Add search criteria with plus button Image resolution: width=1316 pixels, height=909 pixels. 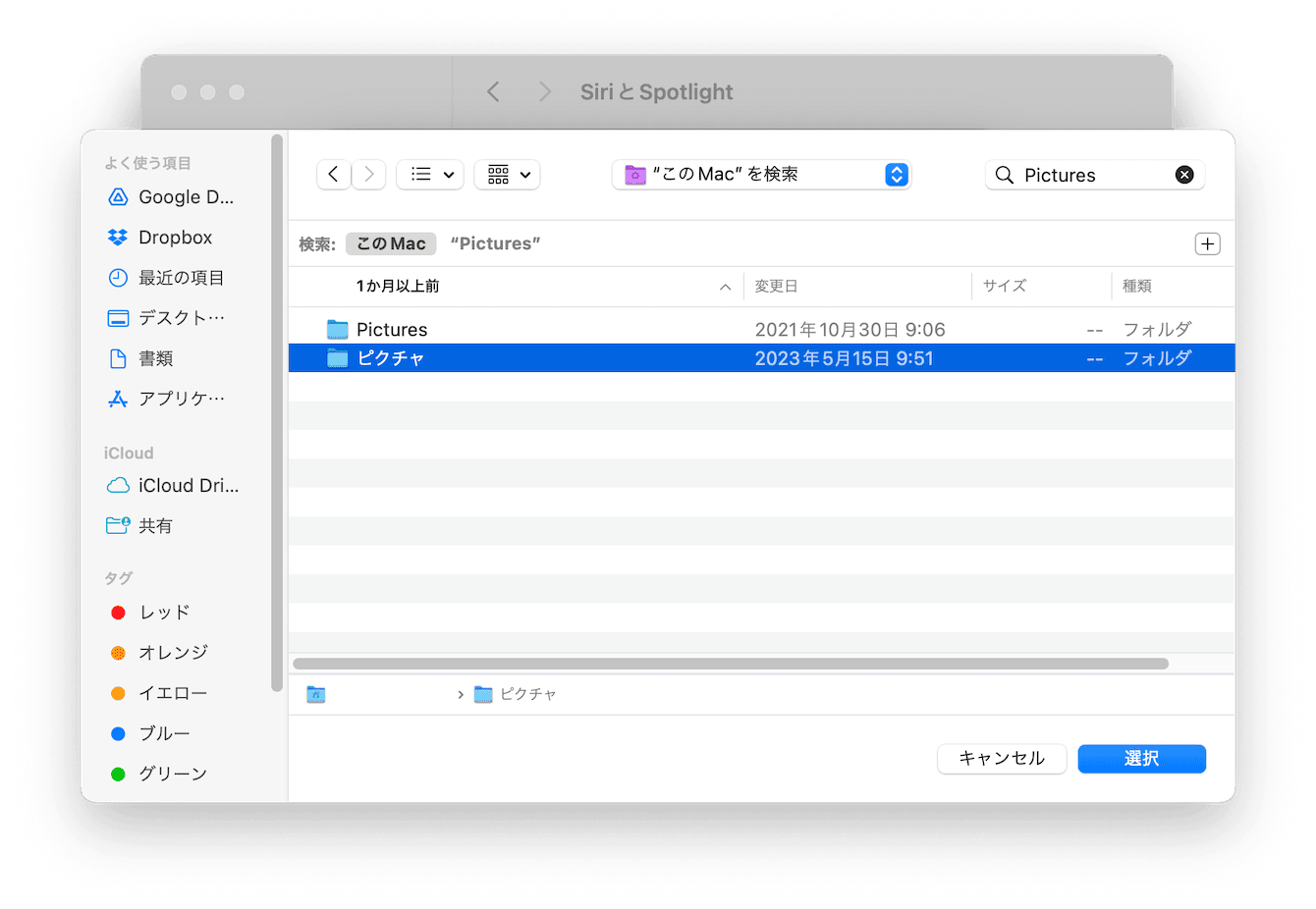coord(1207,244)
